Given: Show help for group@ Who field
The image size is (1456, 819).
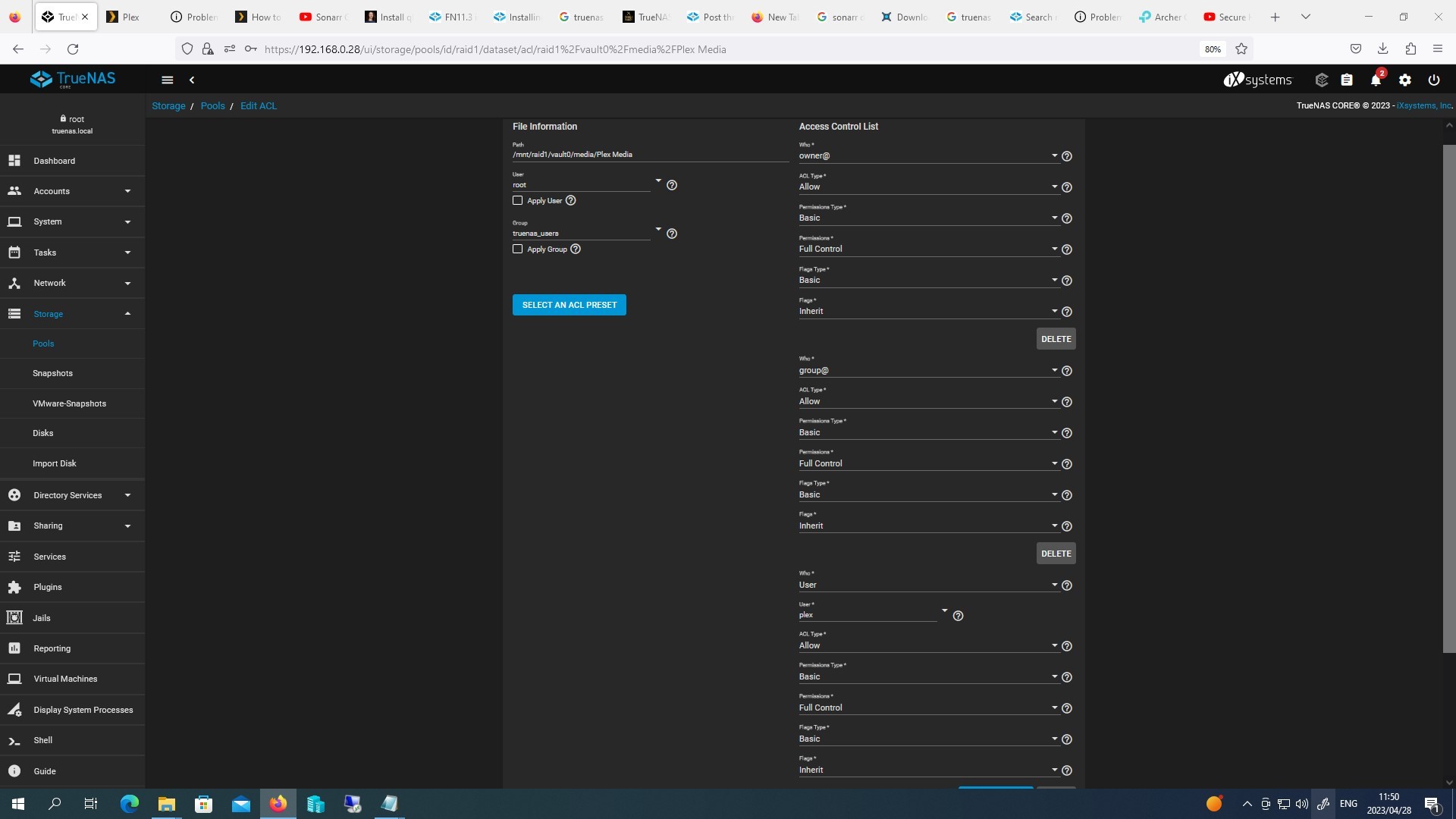Looking at the screenshot, I should pyautogui.click(x=1067, y=371).
